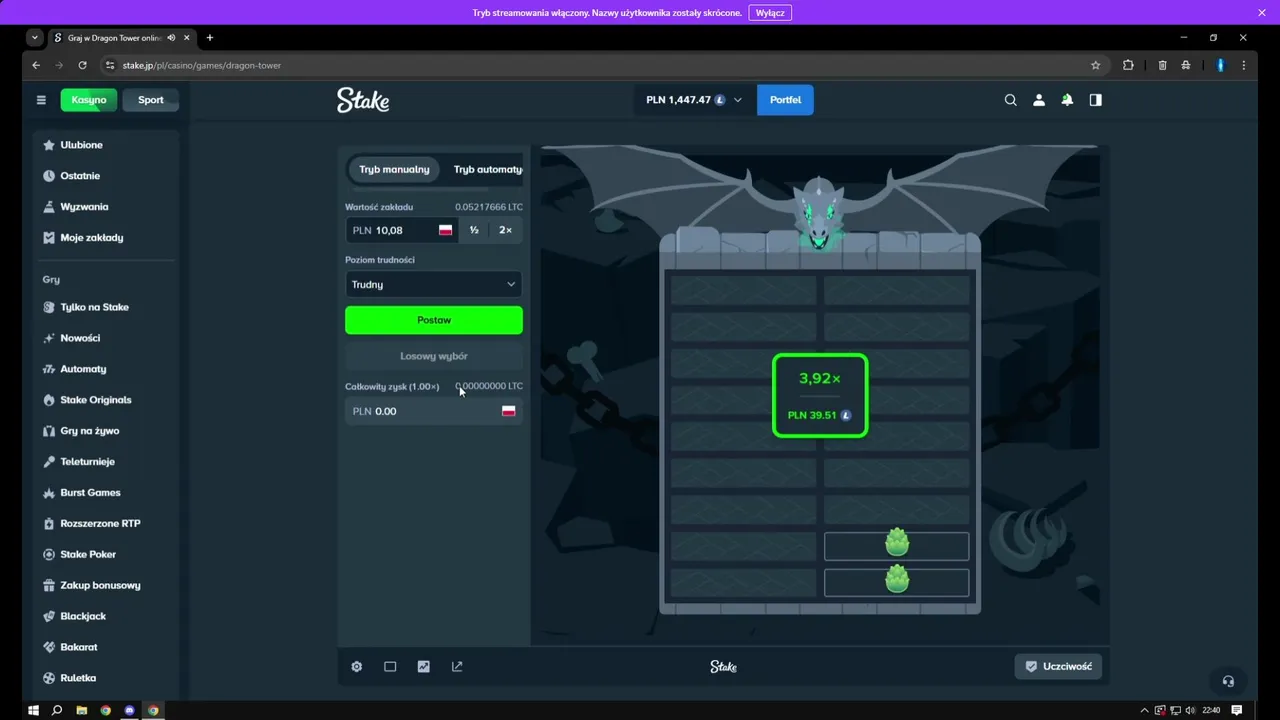Click the Całkowity zysk value field
Screen dimensions: 1280x720
tap(434, 411)
